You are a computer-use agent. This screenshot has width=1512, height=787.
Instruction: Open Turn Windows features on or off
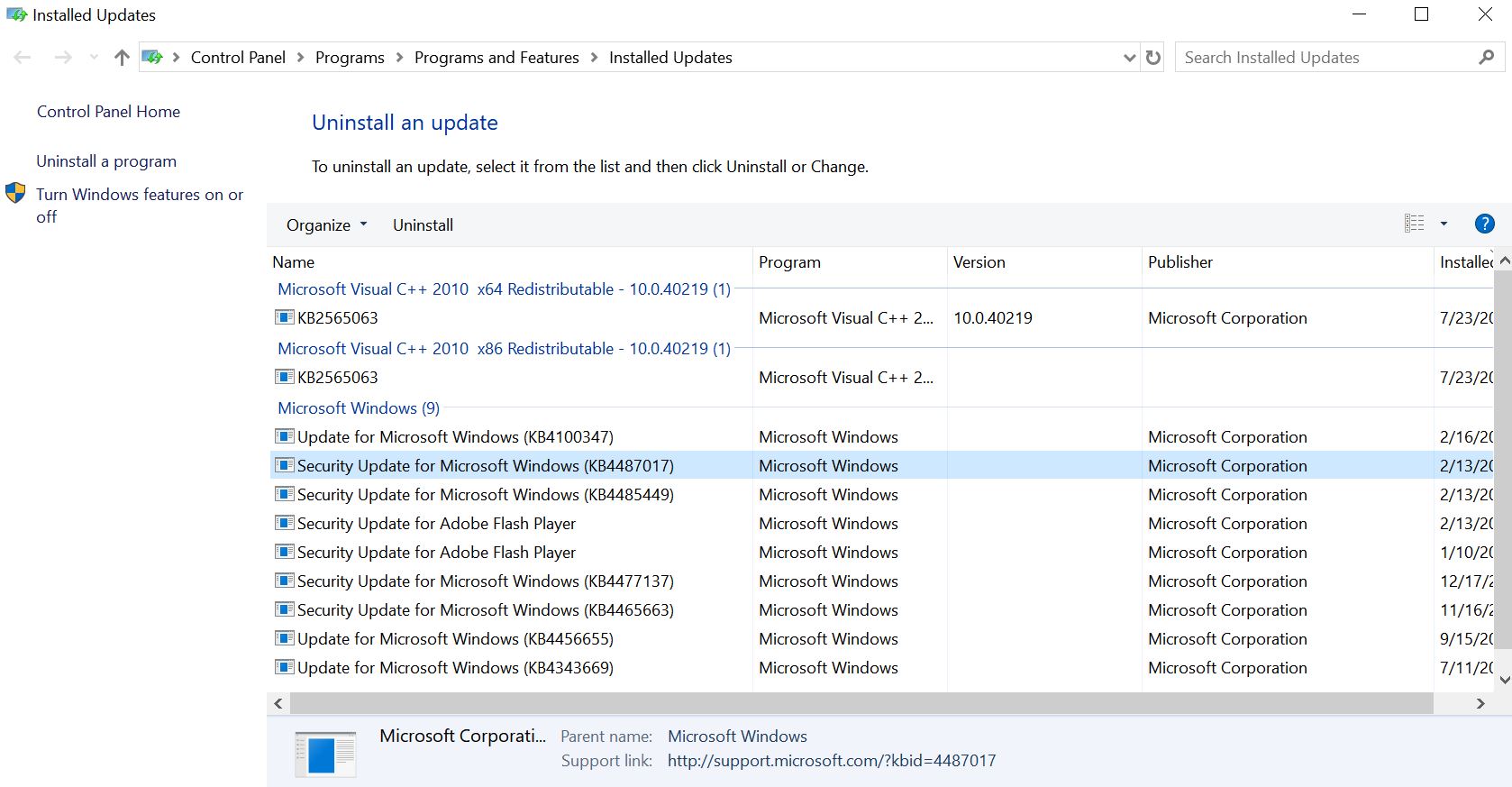point(140,206)
